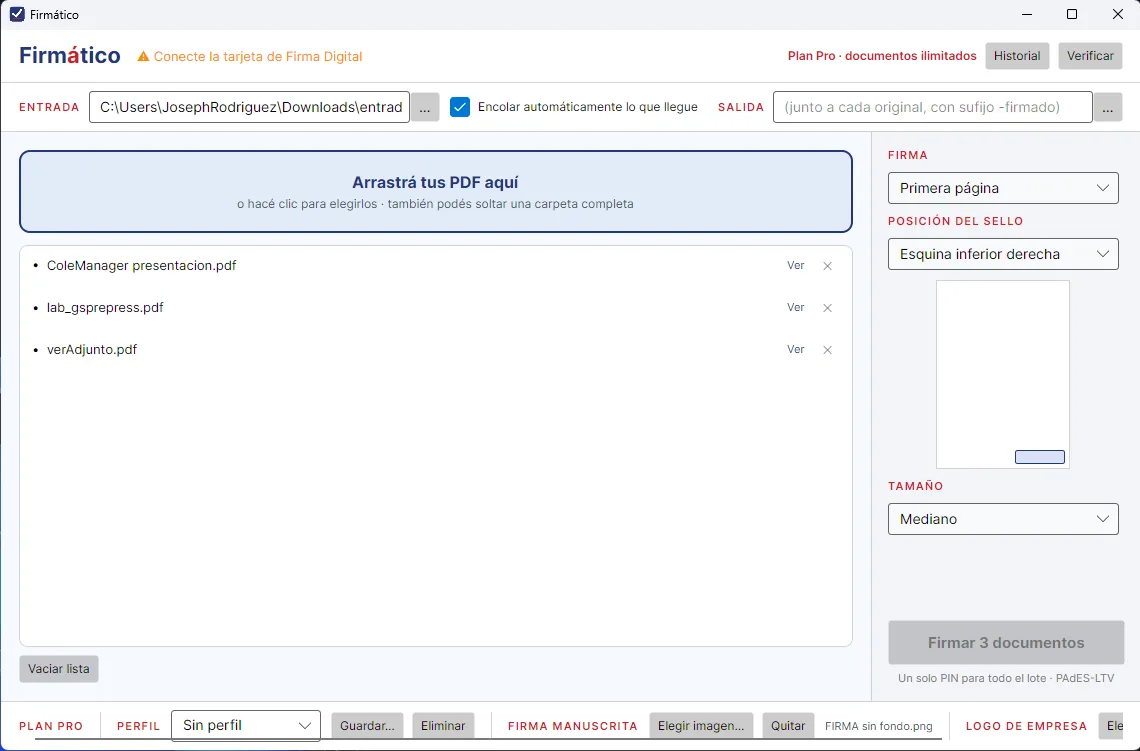Click the Entrada path input field
The width and height of the screenshot is (1140, 751).
[x=249, y=107]
